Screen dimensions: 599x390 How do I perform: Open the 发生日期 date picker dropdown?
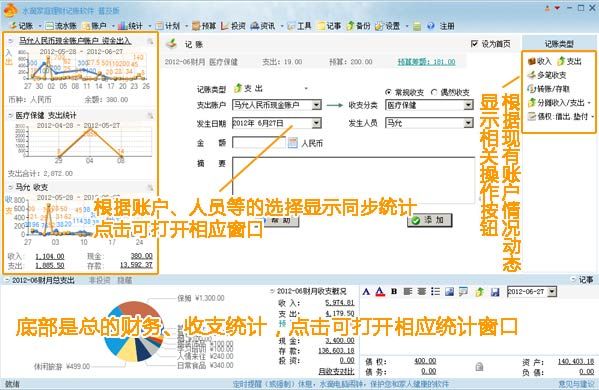click(316, 123)
